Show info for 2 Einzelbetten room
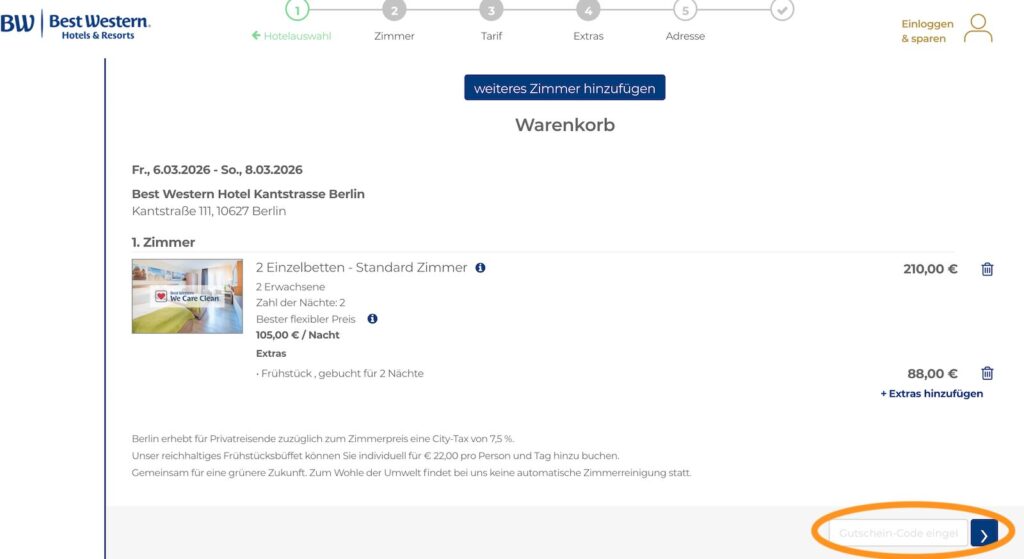The height and width of the screenshot is (559, 1024). point(481,268)
